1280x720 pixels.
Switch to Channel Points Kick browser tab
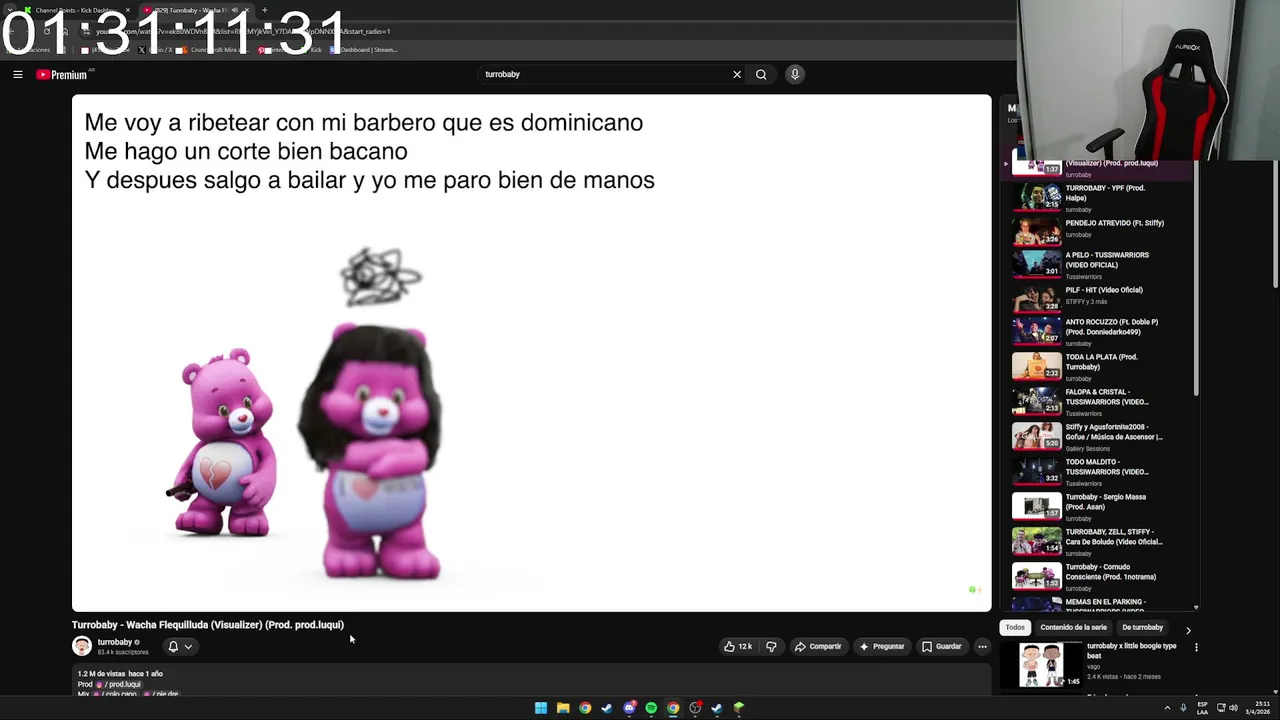[77, 10]
